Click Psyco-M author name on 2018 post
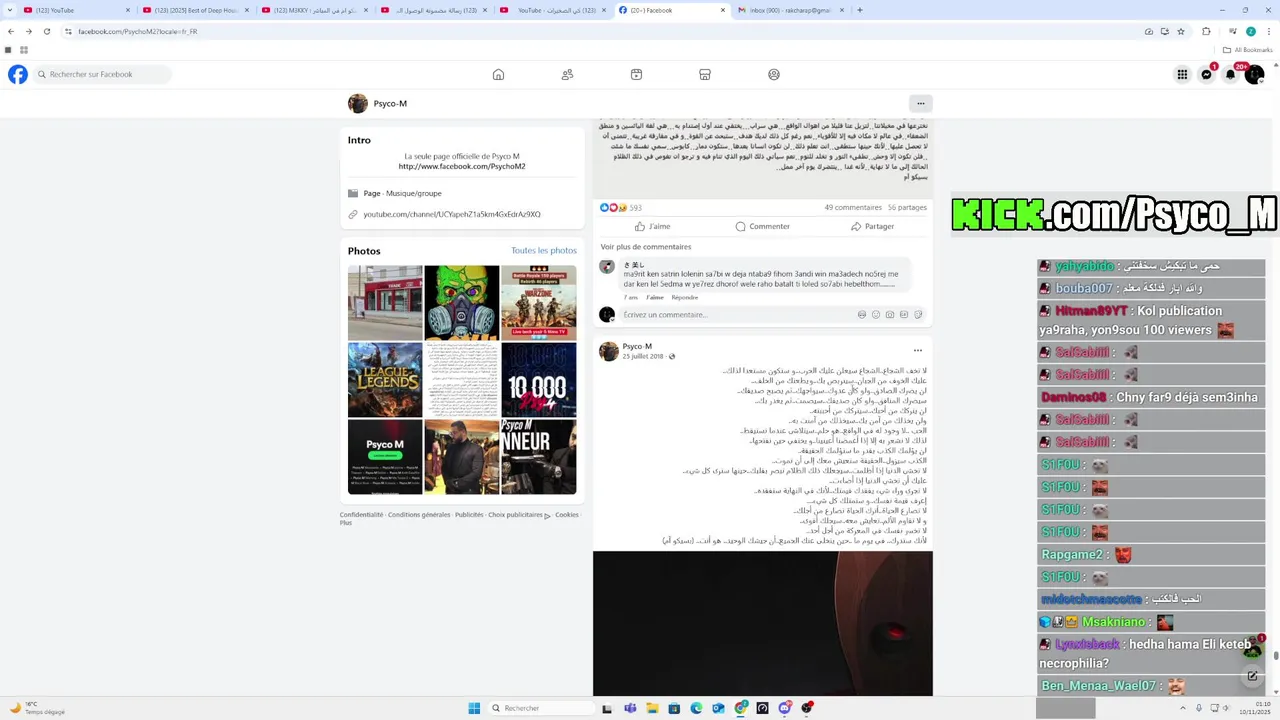Viewport: 1280px width, 720px height. click(637, 346)
